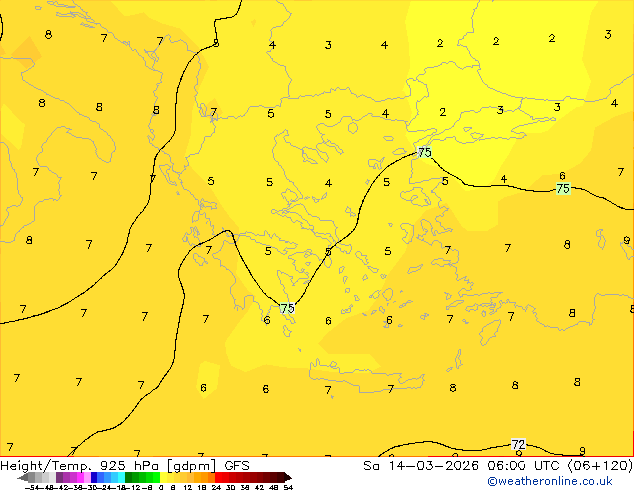Click the right arrow end of color scale

coord(288,478)
